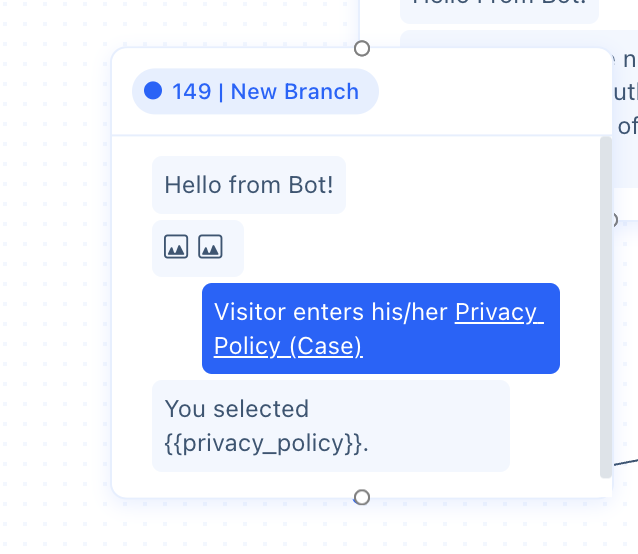Click the blue dot beside 149
The height and width of the screenshot is (554, 638).
point(153,91)
